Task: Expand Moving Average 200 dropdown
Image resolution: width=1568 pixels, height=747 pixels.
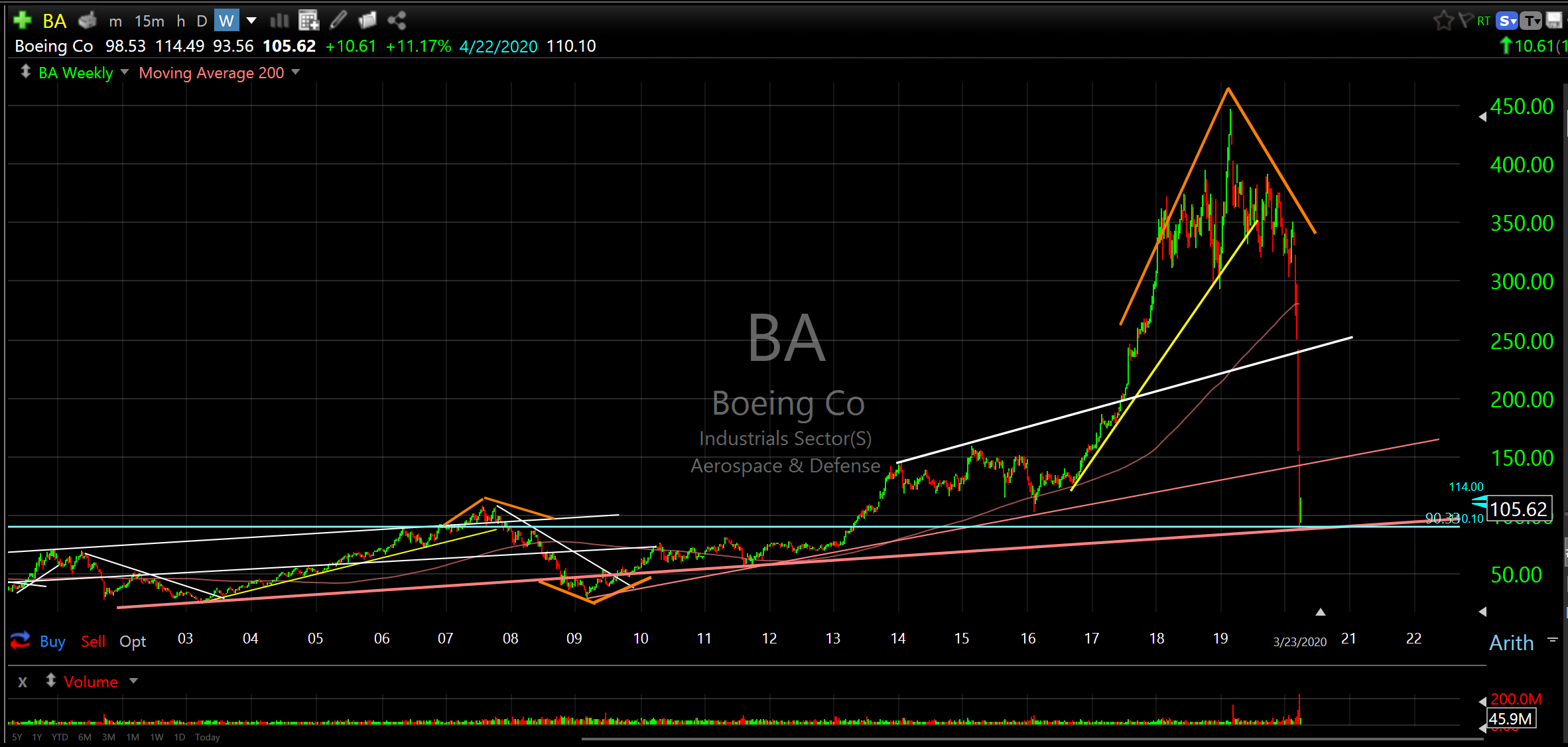Action: [x=296, y=72]
